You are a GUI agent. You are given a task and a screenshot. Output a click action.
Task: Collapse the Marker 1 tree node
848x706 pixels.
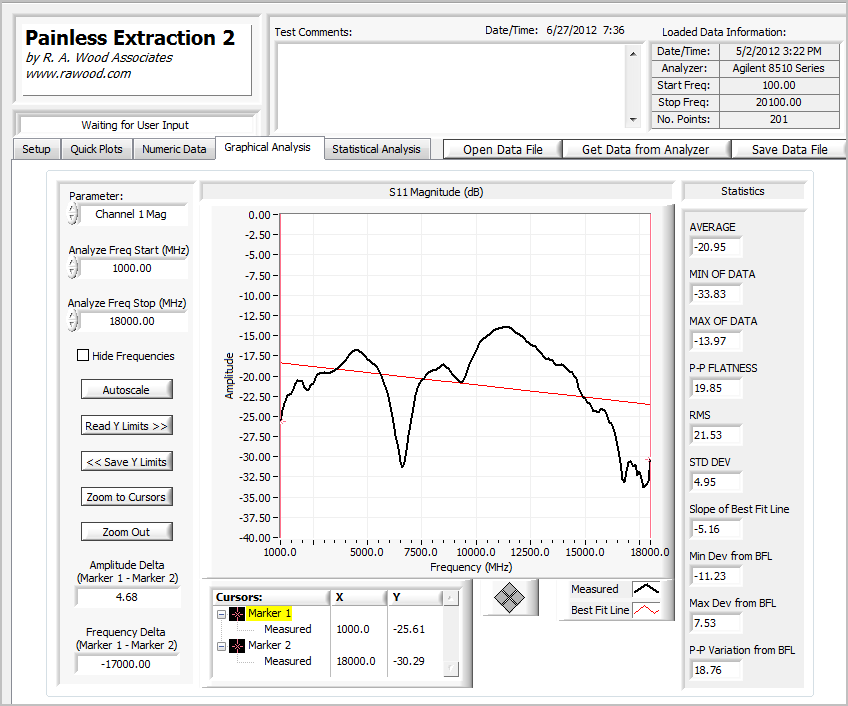coord(221,614)
